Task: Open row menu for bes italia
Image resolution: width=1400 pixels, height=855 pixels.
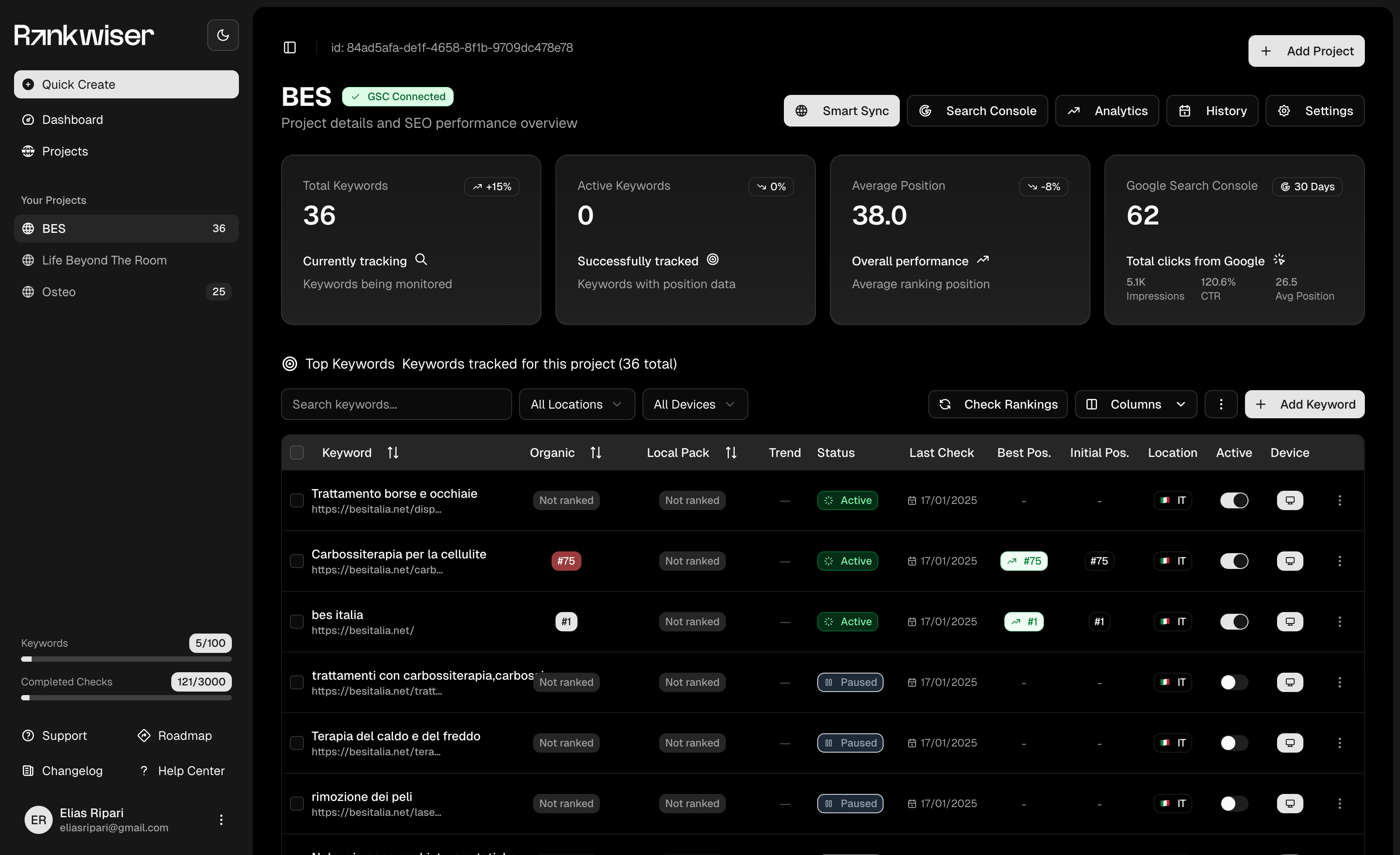Action: (x=1339, y=621)
